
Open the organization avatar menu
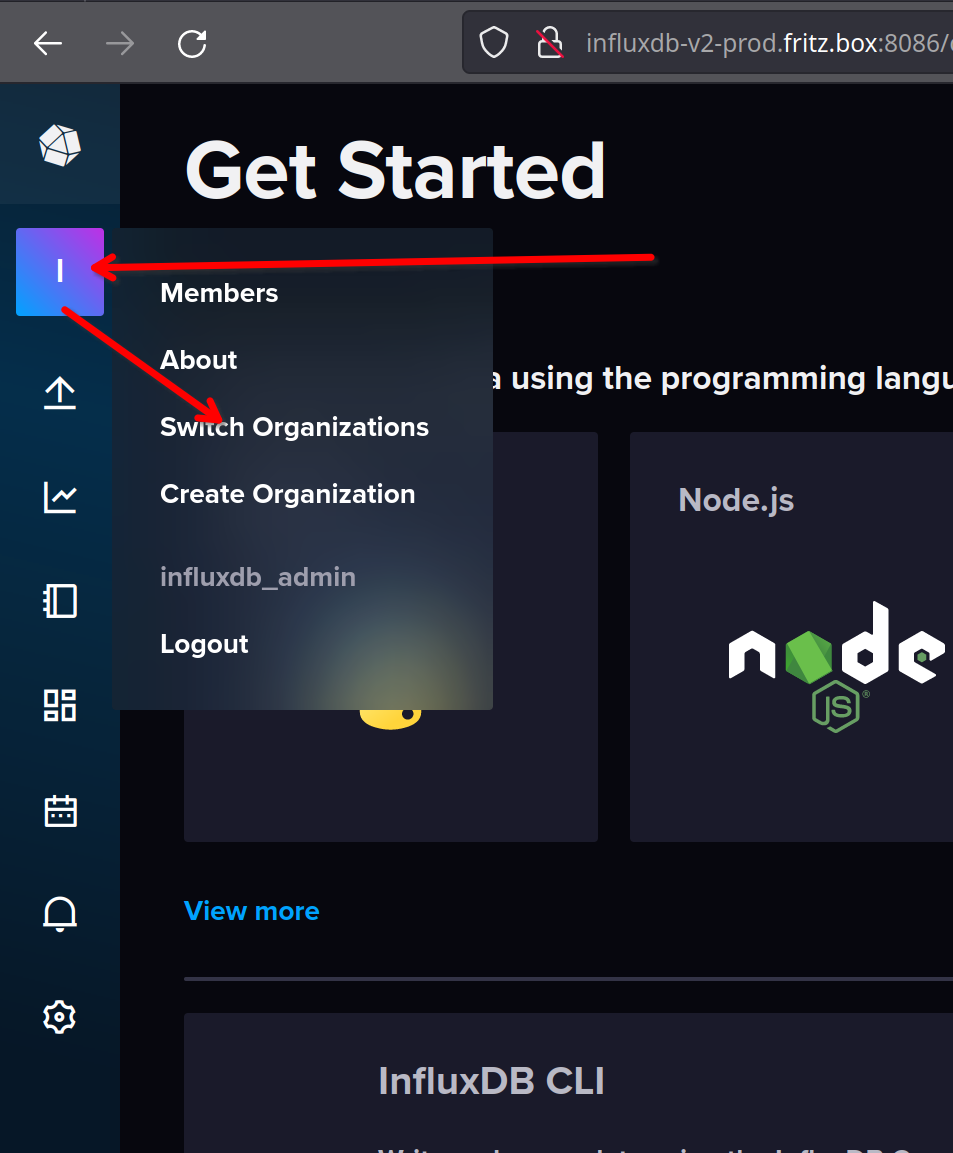60,272
